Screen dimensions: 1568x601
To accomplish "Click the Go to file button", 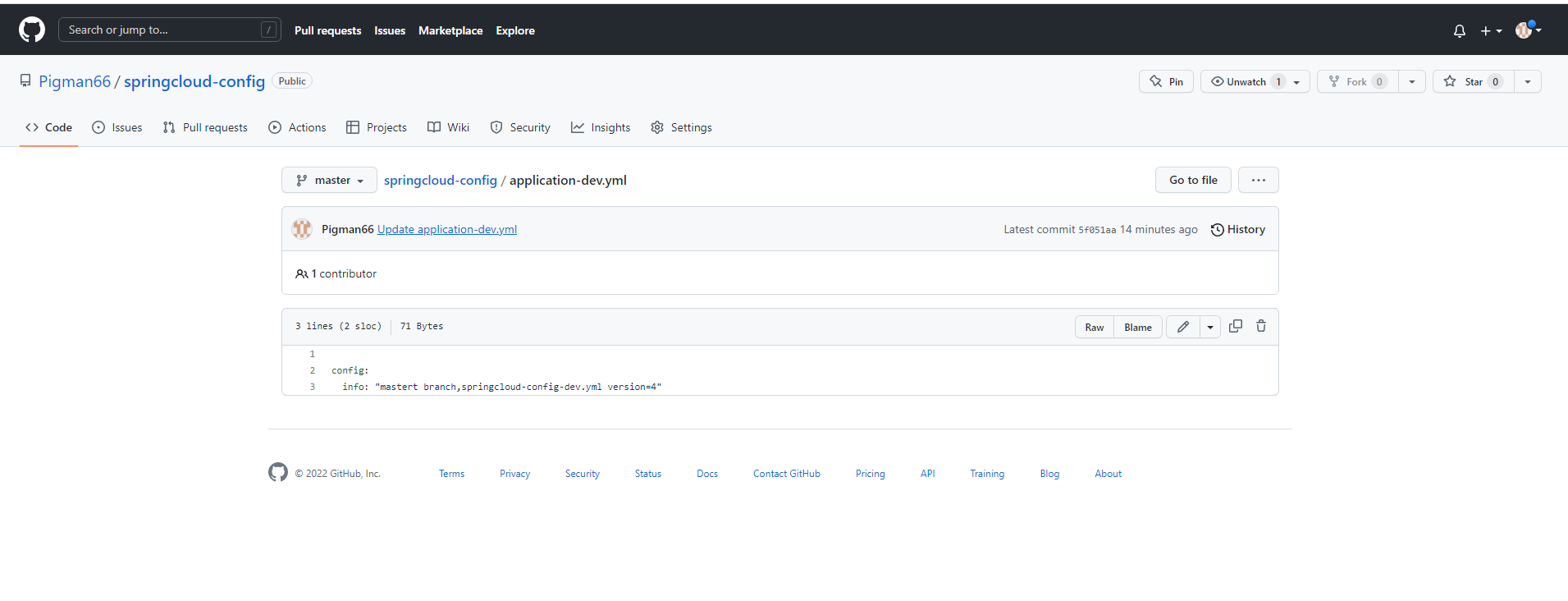I will coord(1193,180).
